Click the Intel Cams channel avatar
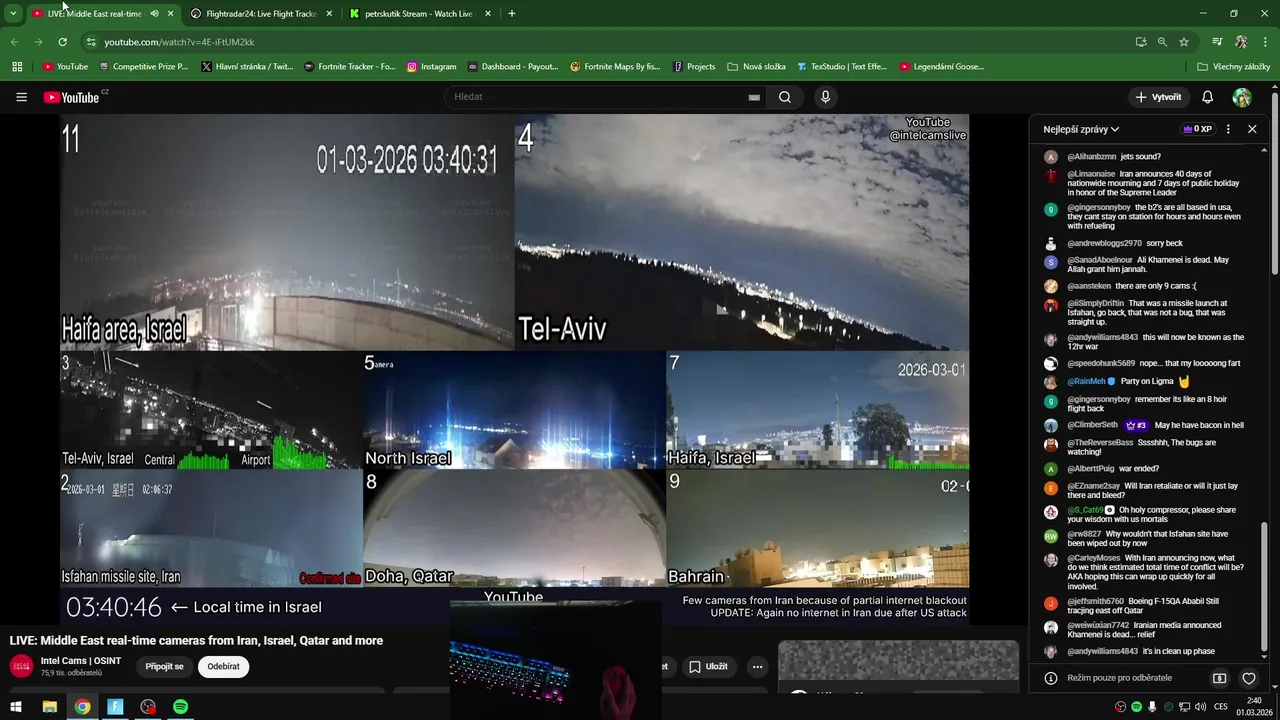 click(x=21, y=666)
